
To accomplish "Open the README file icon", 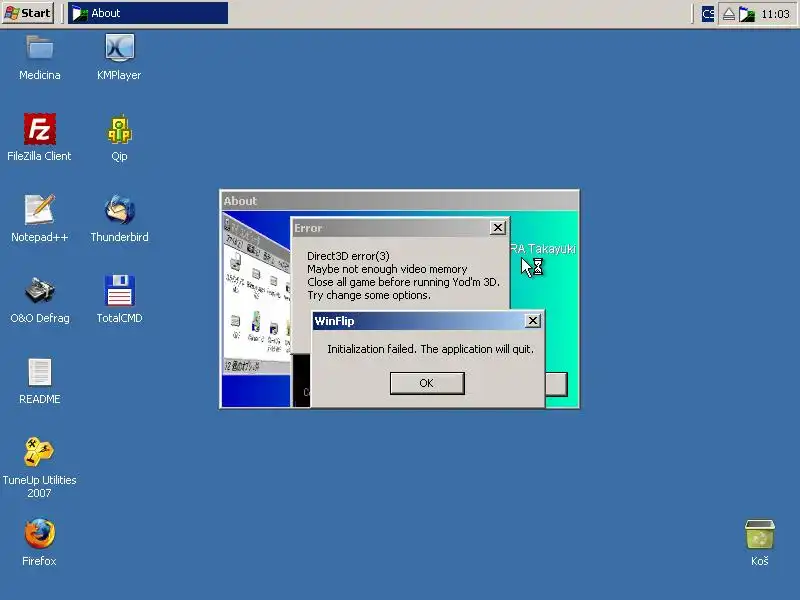I will tap(40, 372).
